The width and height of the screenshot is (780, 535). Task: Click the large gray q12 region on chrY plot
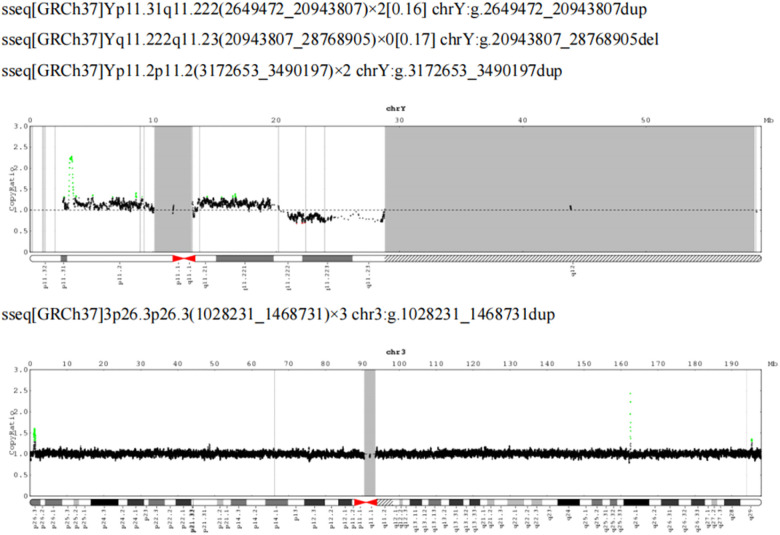coord(570,189)
